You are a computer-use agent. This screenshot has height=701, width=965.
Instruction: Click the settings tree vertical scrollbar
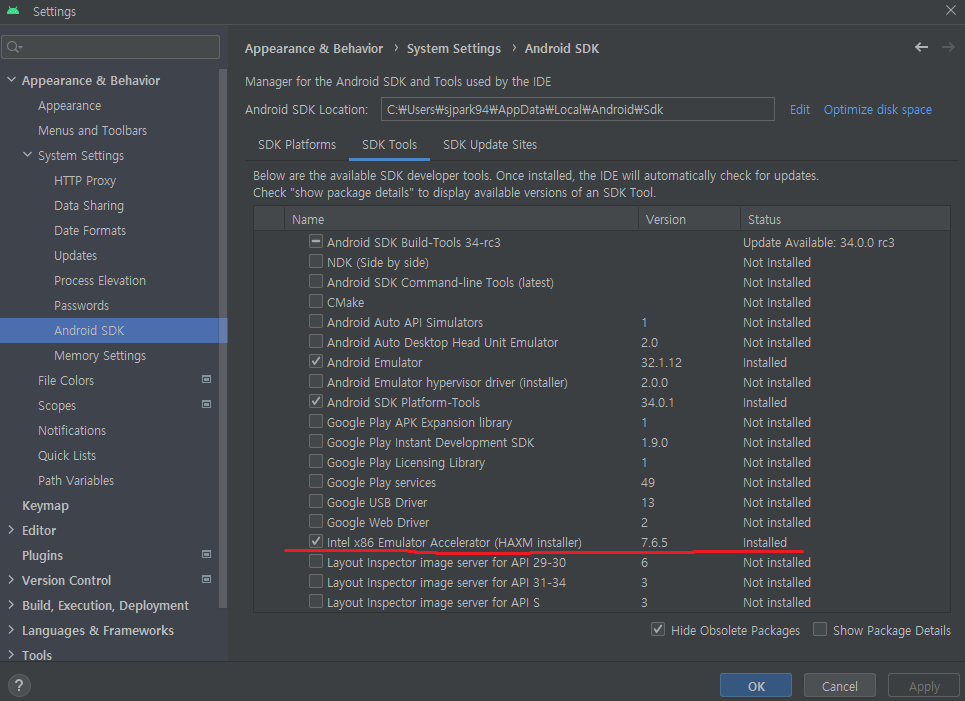pos(223,338)
